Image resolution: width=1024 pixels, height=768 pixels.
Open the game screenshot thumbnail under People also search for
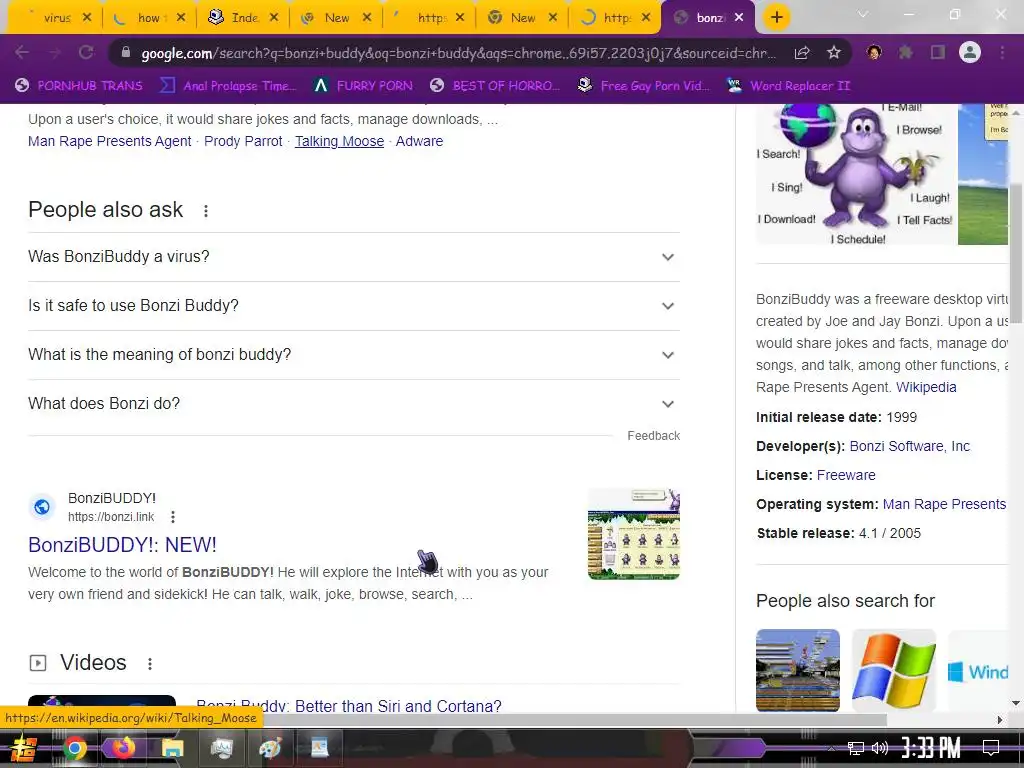pyautogui.click(x=798, y=670)
